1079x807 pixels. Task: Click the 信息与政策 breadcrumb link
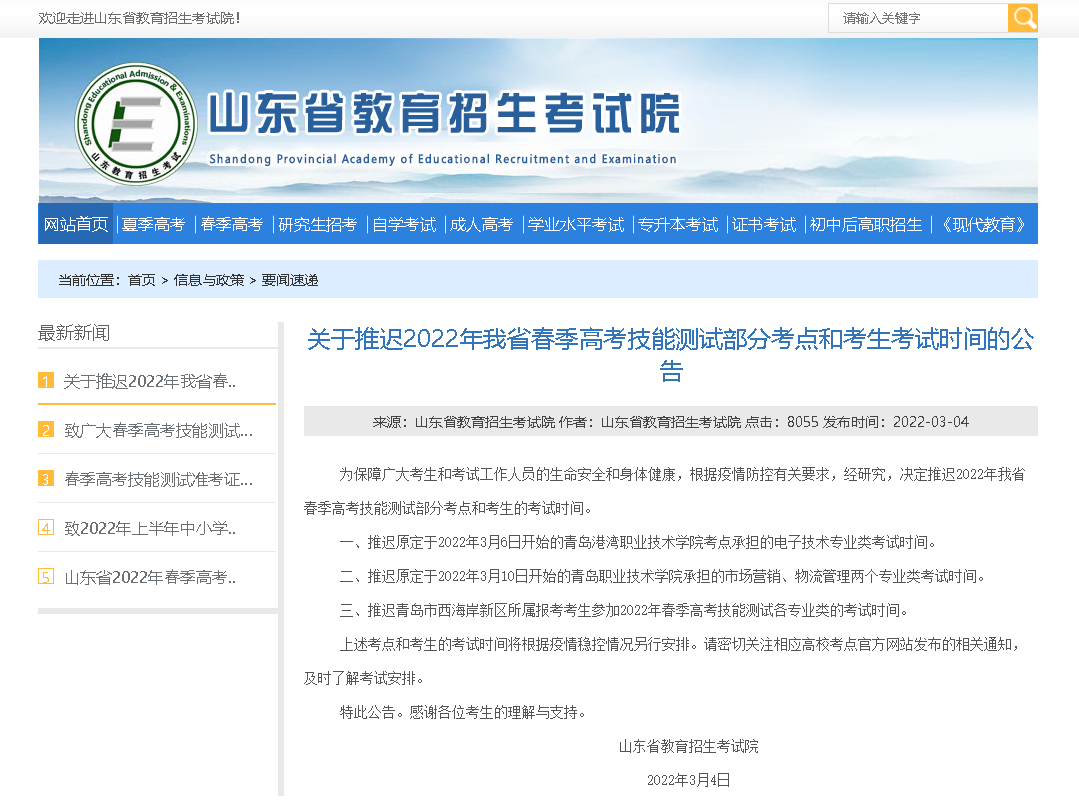pyautogui.click(x=208, y=280)
